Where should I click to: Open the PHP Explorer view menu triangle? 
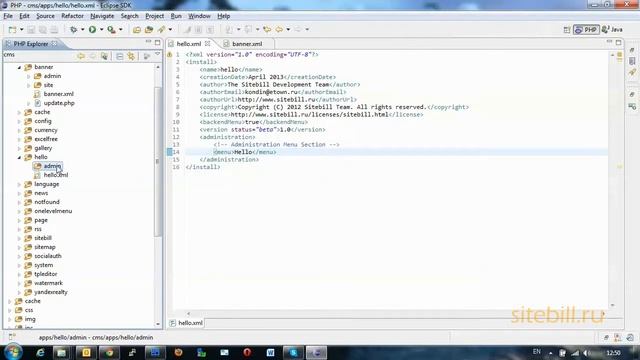click(x=158, y=55)
